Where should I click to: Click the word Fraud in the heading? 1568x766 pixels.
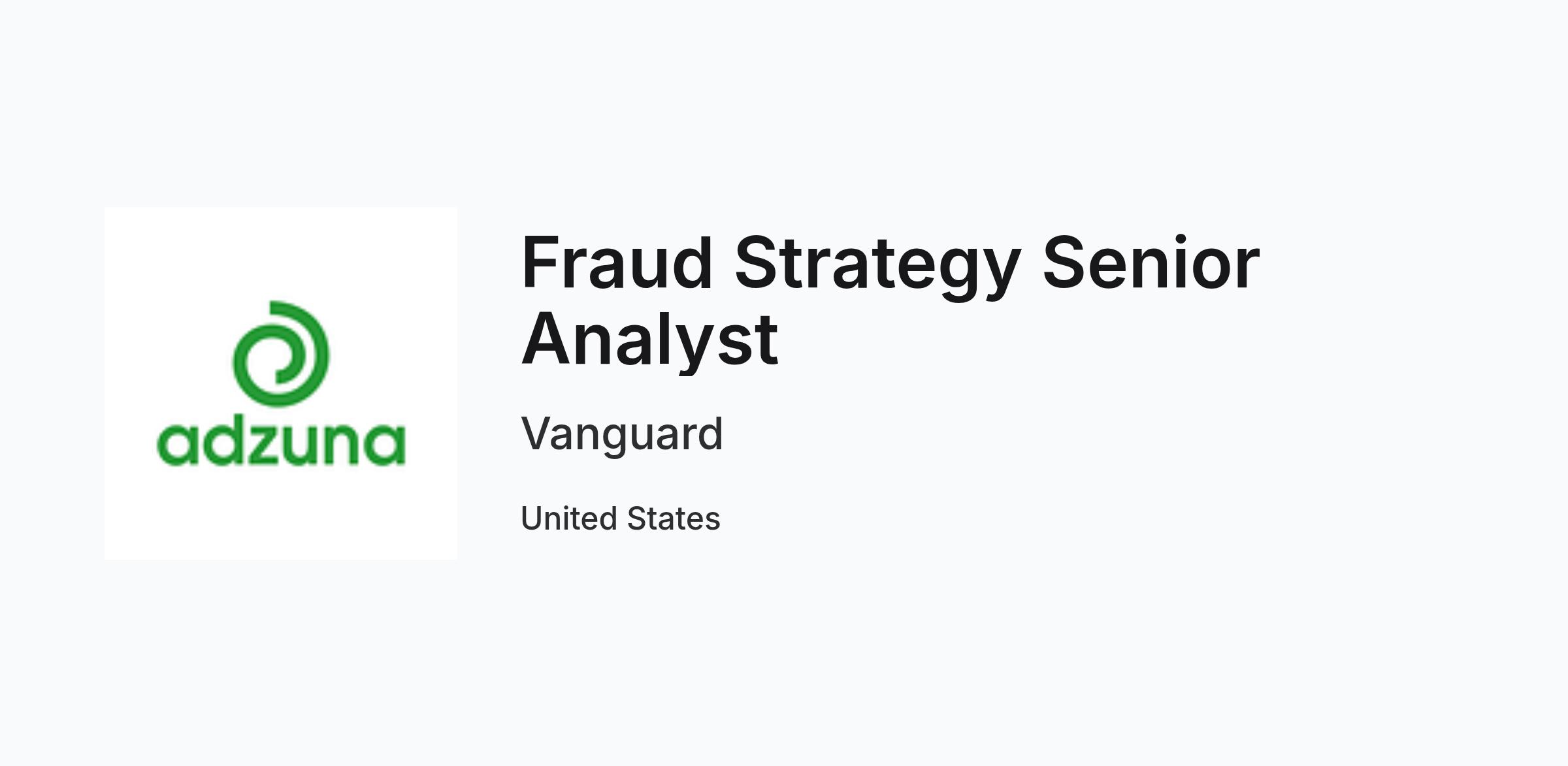click(617, 263)
